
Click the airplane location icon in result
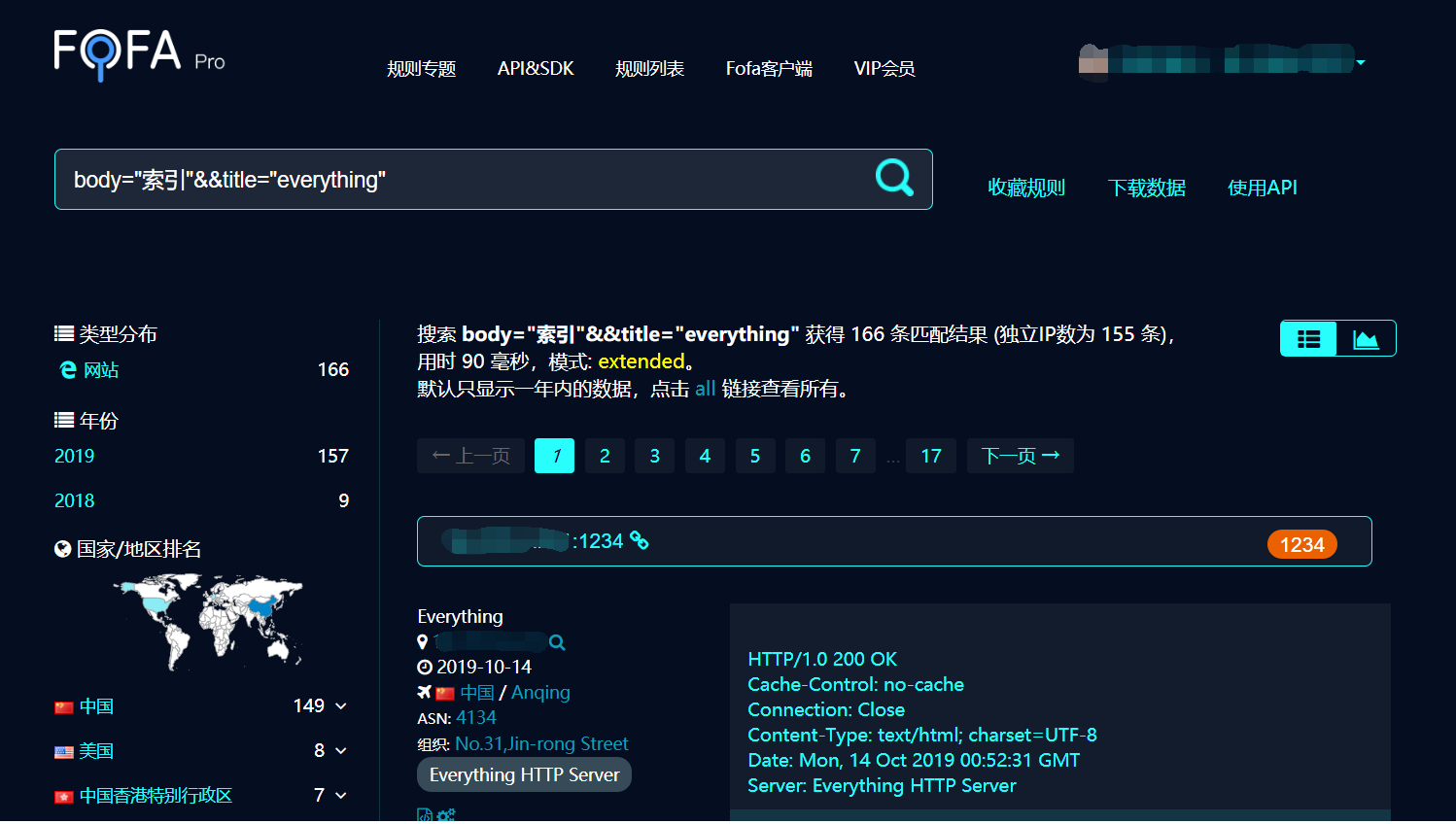point(424,693)
